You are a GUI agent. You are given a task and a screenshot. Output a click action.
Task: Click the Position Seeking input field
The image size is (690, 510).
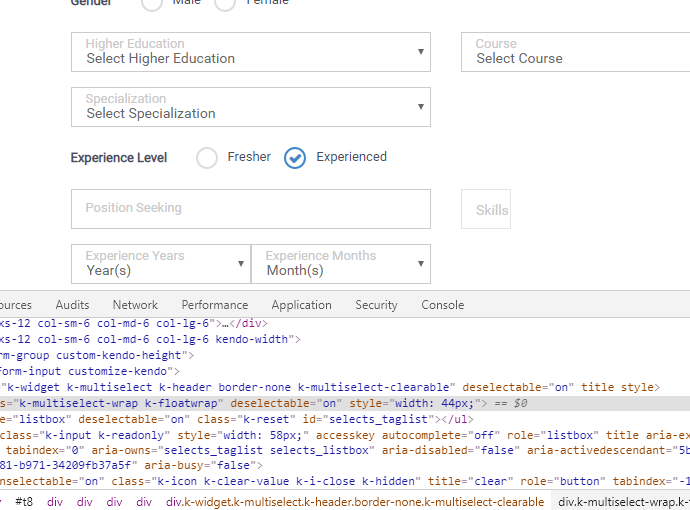tap(250, 209)
